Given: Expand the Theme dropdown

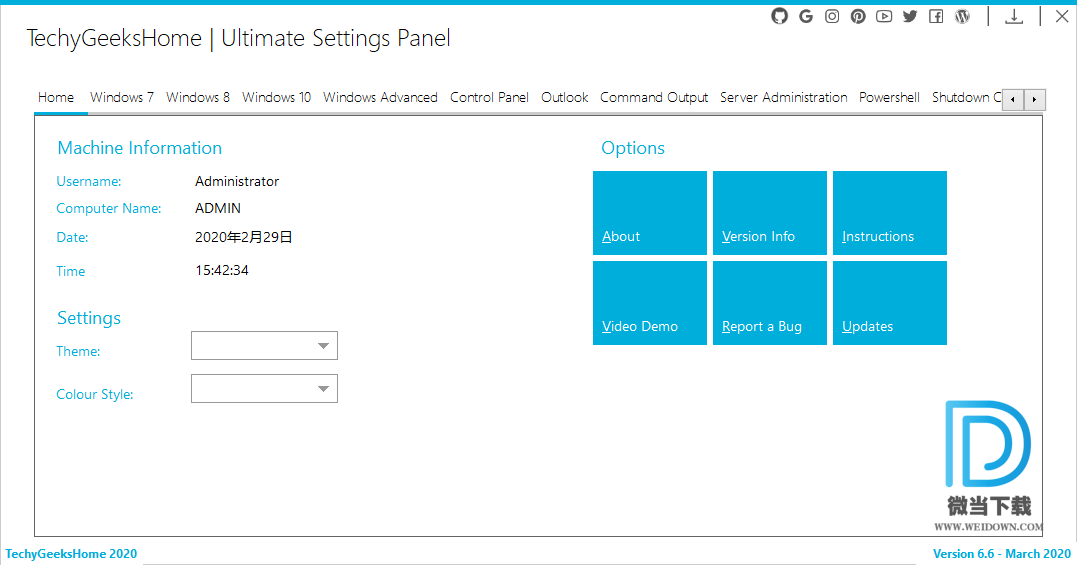Looking at the screenshot, I should tap(264, 346).
